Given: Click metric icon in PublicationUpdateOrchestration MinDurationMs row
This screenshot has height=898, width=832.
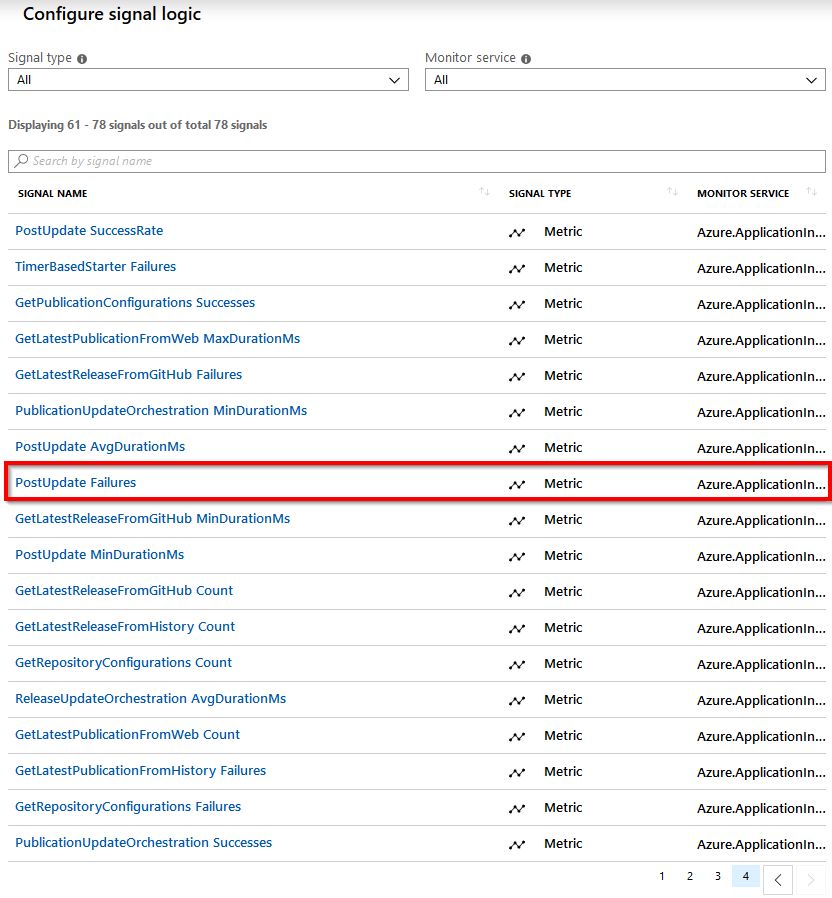Looking at the screenshot, I should [x=517, y=412].
